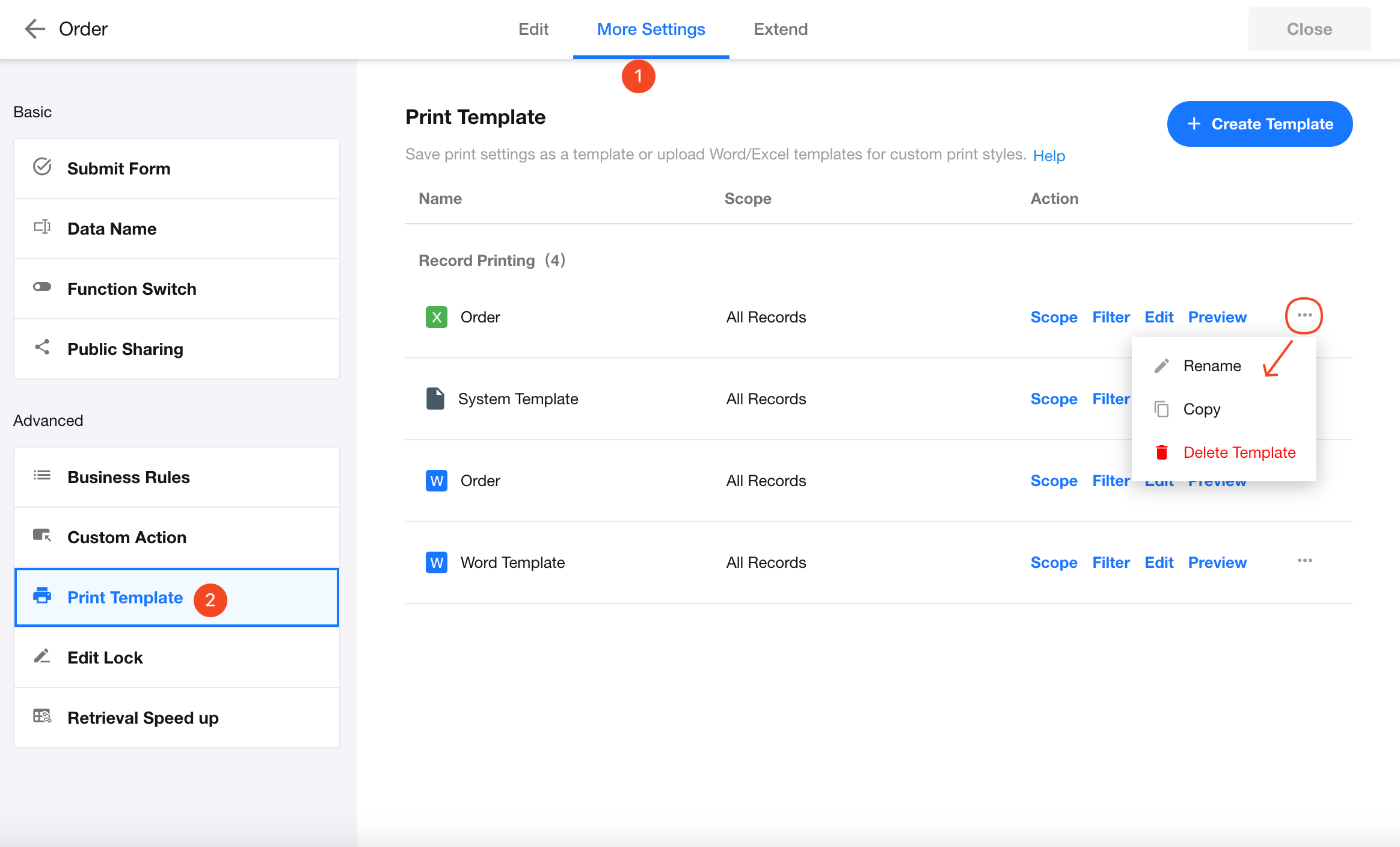Click the printer icon in Print Template
The width and height of the screenshot is (1400, 847).
[x=42, y=596]
